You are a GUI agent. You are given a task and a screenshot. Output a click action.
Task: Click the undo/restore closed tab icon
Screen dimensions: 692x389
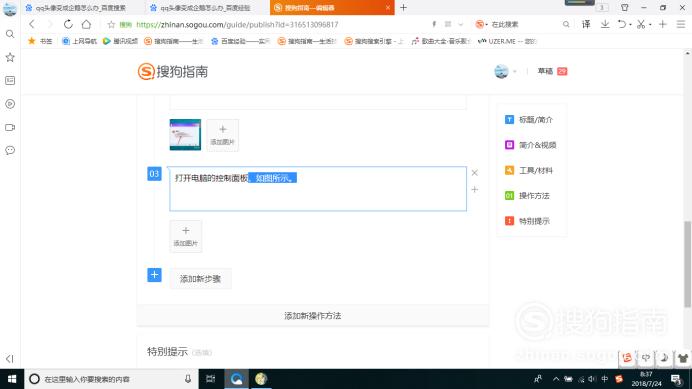(622, 24)
